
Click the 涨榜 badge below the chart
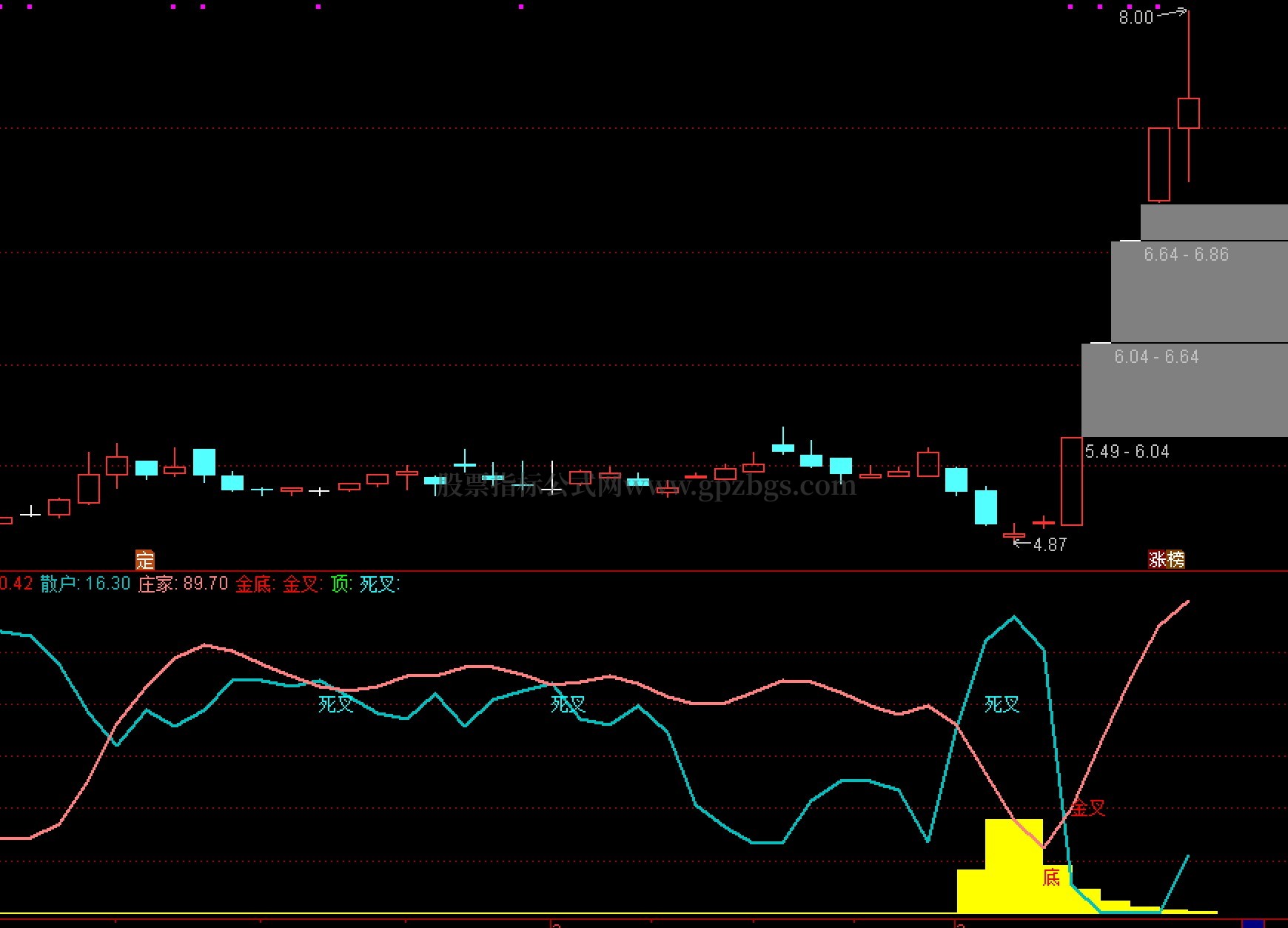click(x=1166, y=560)
